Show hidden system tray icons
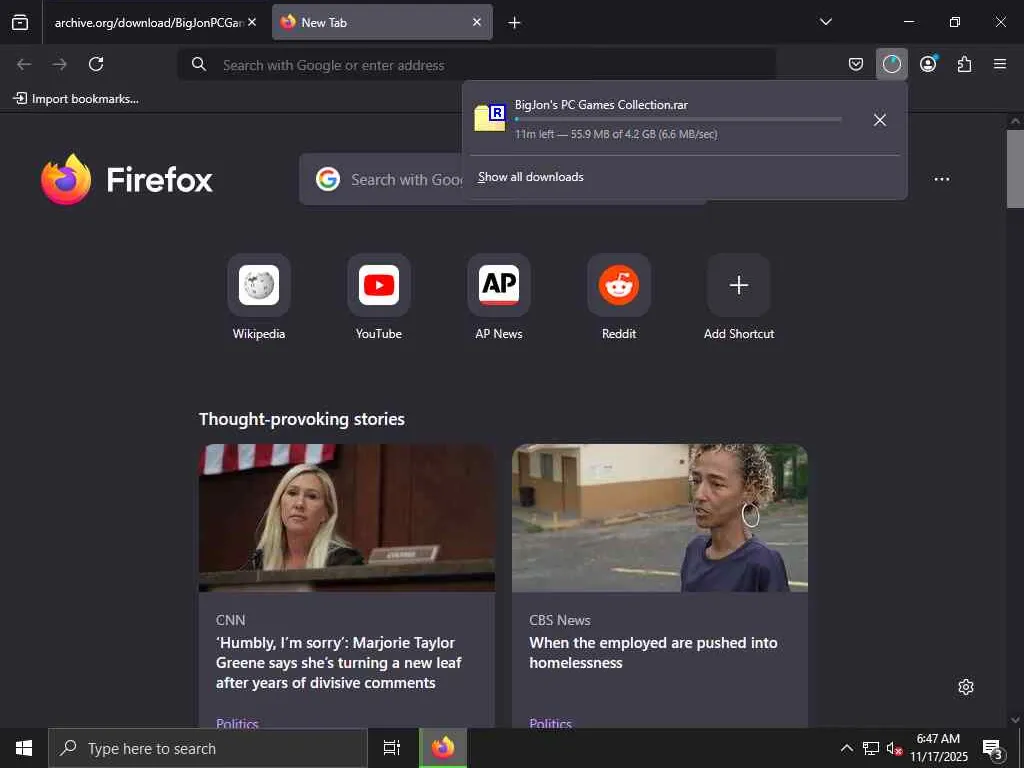1024x768 pixels. 846,748
